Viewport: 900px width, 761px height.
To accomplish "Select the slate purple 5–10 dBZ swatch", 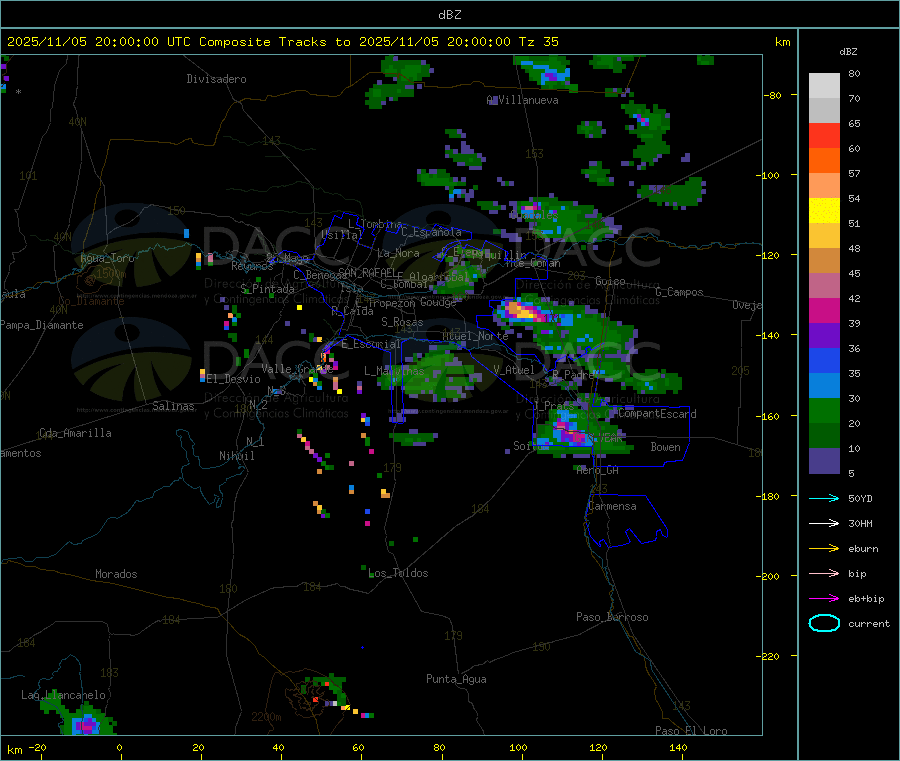I will pyautogui.click(x=824, y=461).
